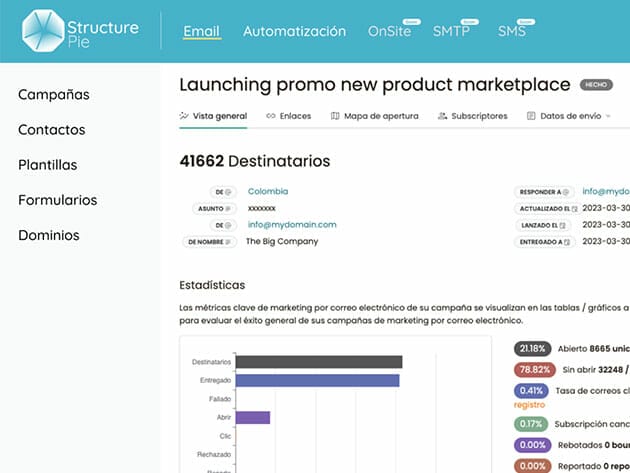The width and height of the screenshot is (630, 473).
Task: Expand the Datos de envío dropdown arrow
Action: [x=608, y=116]
